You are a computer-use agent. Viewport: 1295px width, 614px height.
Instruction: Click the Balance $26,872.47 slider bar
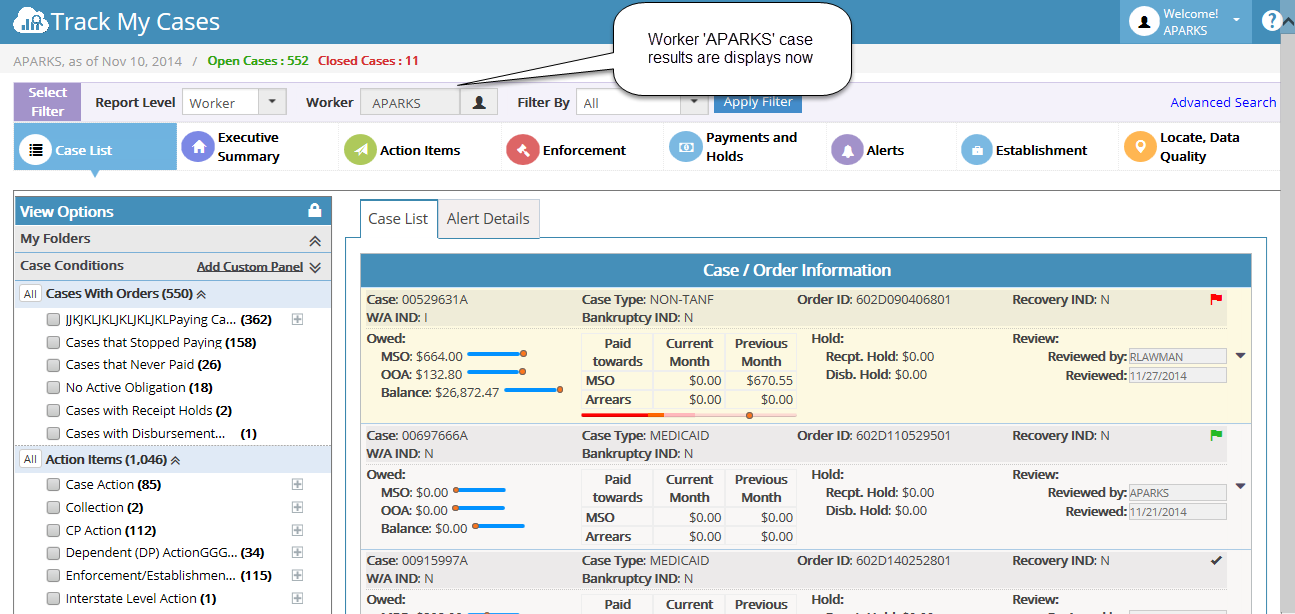pyautogui.click(x=533, y=390)
